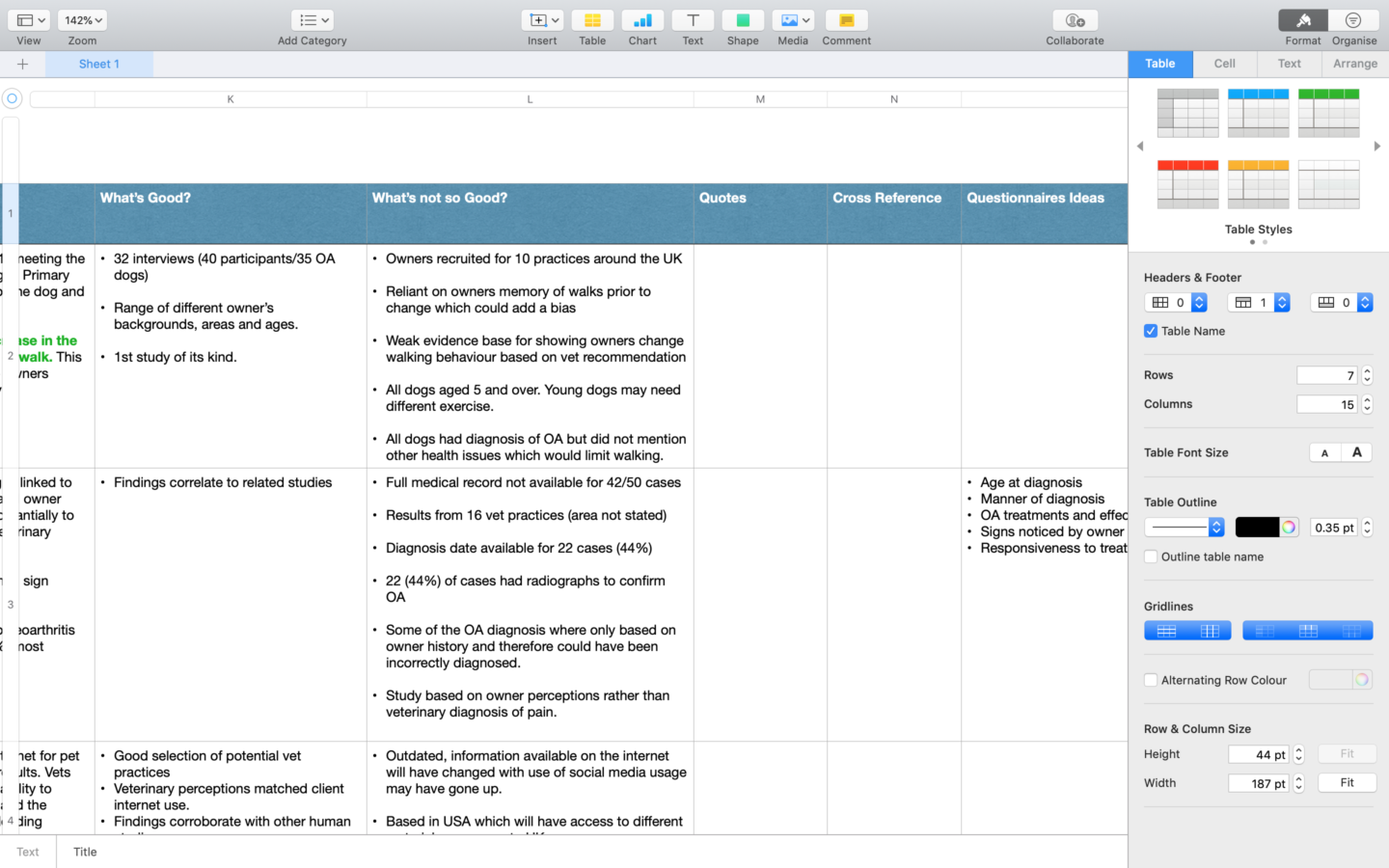Toggle the Format inspector
This screenshot has height=868, width=1389.
point(1303,20)
